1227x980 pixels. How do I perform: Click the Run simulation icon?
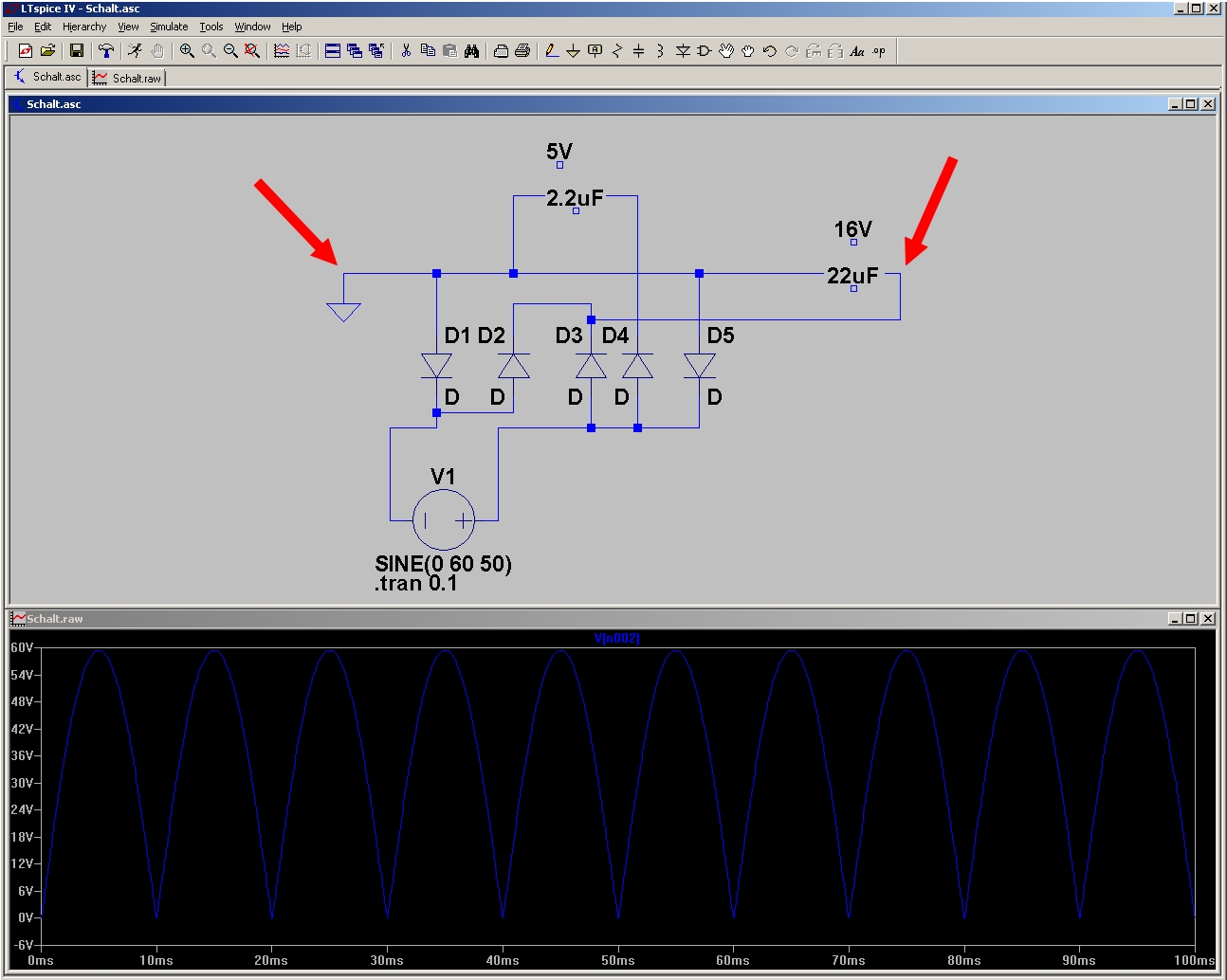tap(135, 51)
